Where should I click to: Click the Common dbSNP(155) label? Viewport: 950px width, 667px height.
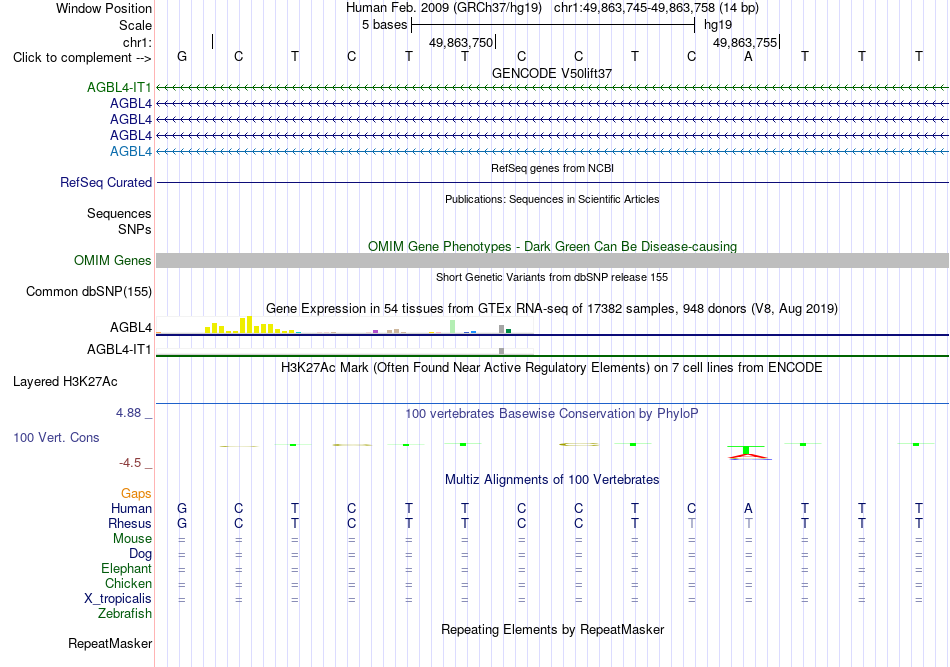[88, 291]
